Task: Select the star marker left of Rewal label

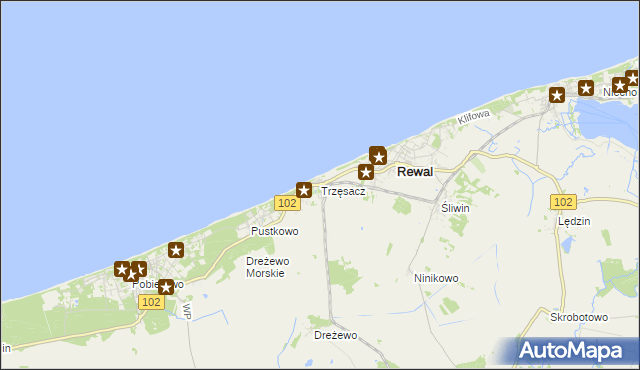Action: coord(366,172)
